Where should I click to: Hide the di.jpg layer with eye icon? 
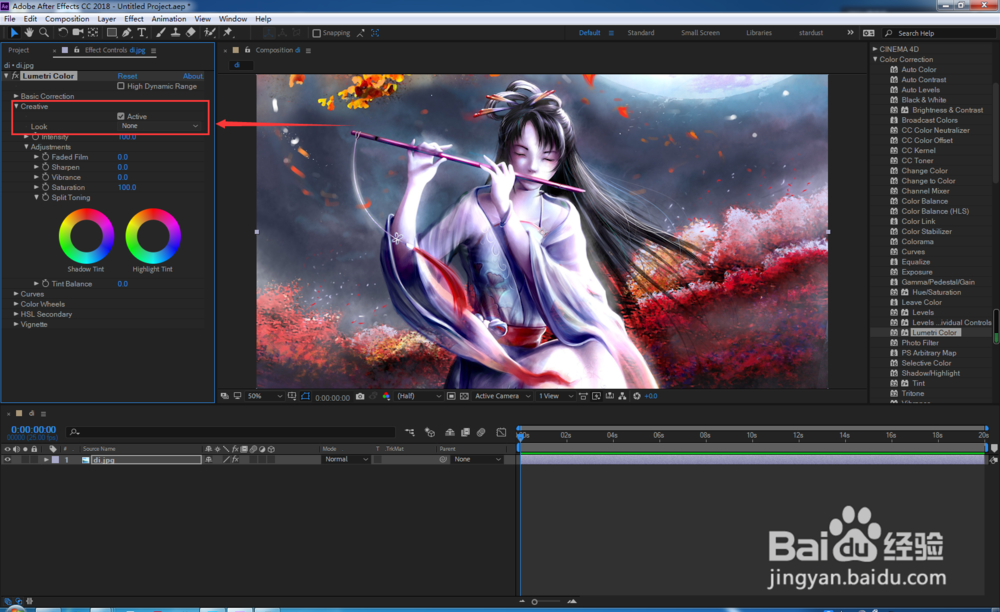(8, 460)
